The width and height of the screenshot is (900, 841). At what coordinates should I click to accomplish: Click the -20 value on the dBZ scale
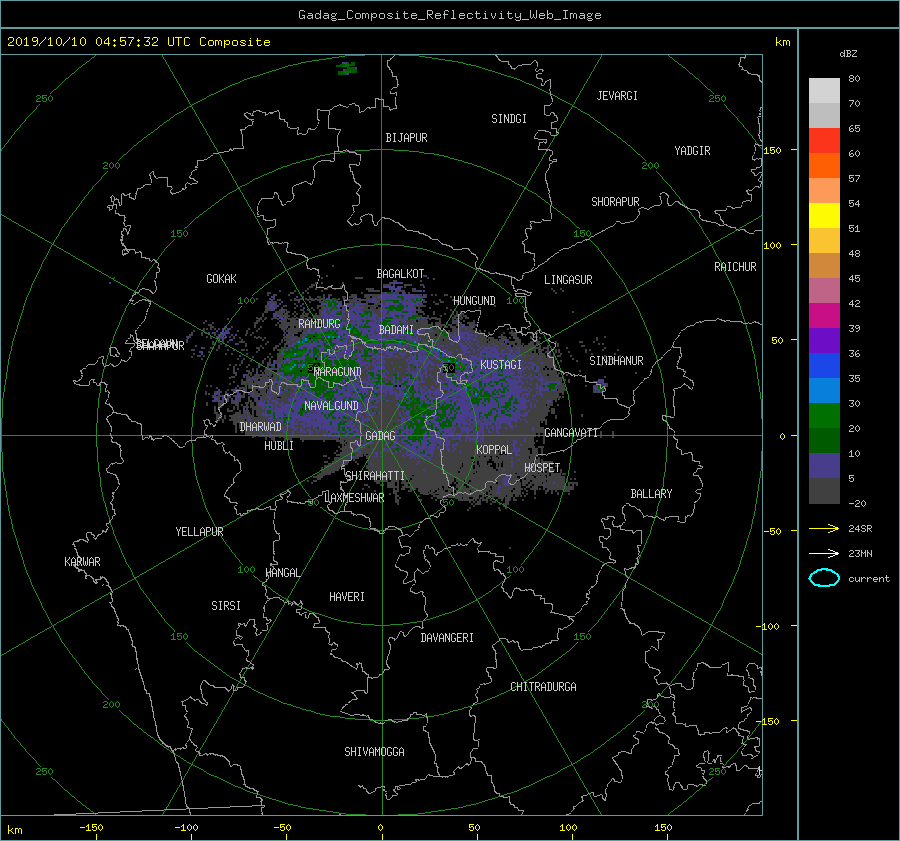857,503
